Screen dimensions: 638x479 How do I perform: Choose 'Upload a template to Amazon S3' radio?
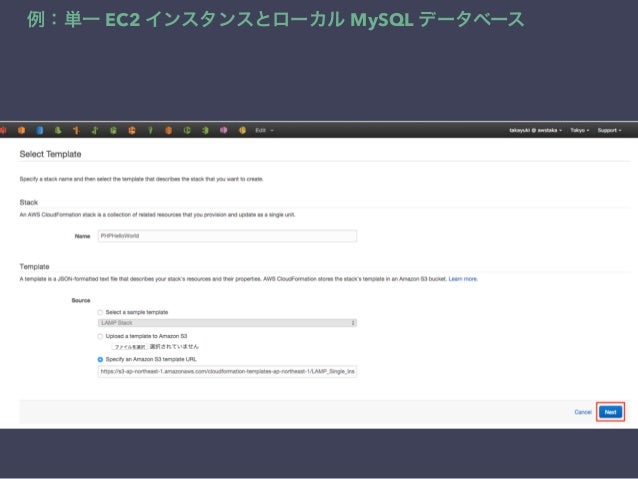coord(100,336)
